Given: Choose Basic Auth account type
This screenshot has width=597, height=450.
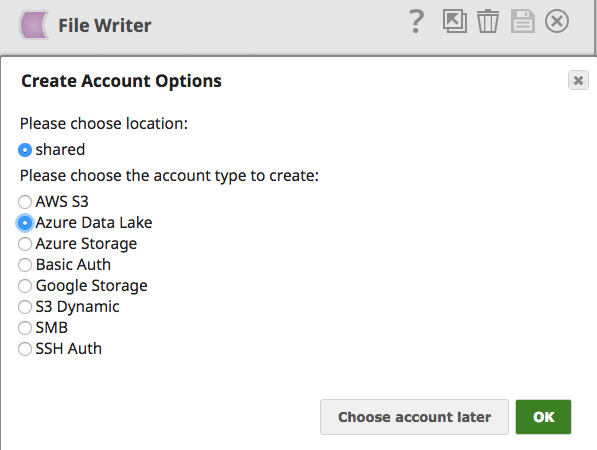Looking at the screenshot, I should [25, 265].
